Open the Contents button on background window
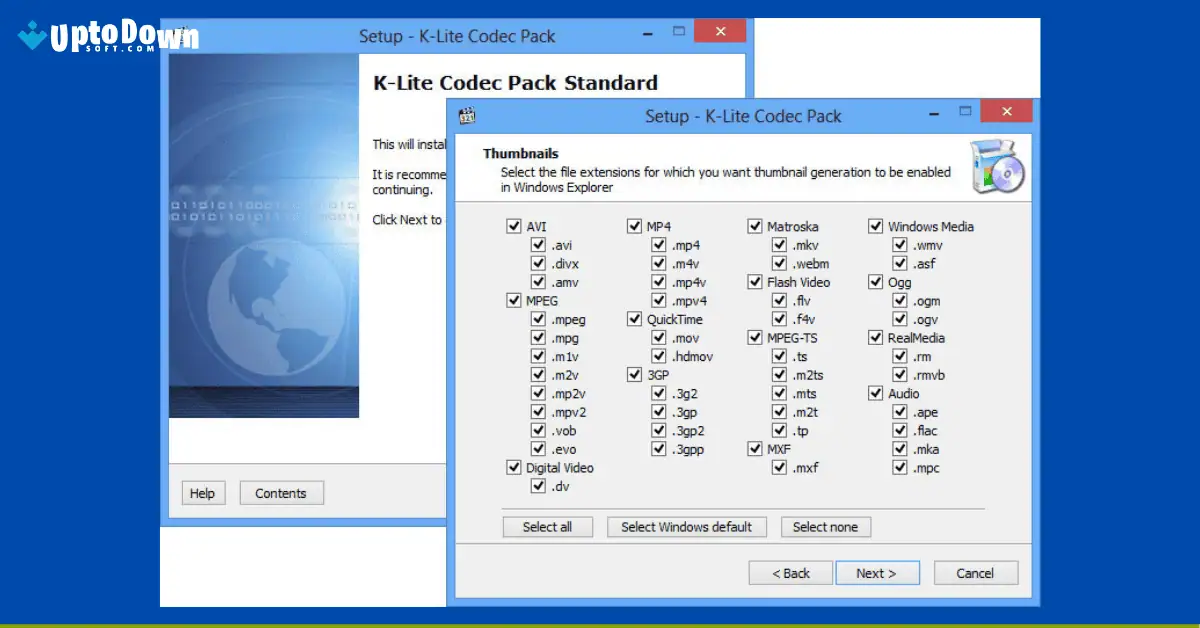This screenshot has height=628, width=1200. pos(281,493)
